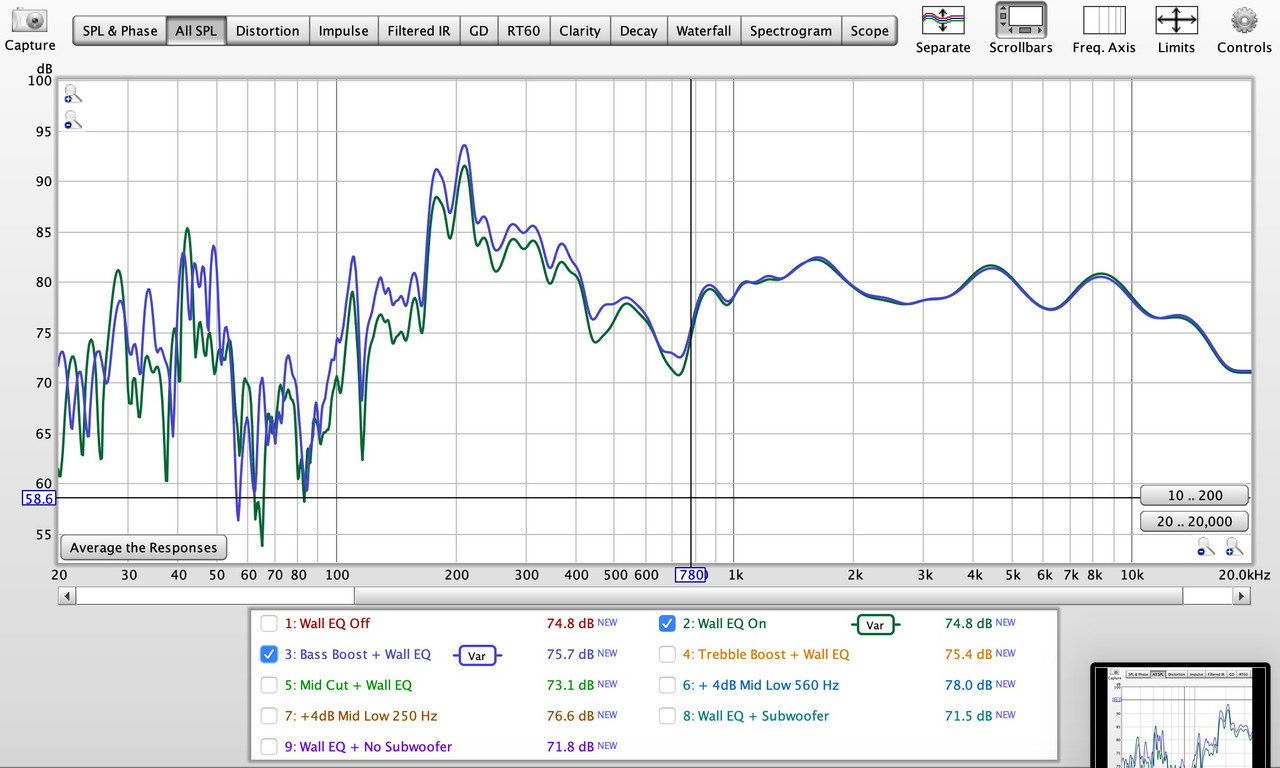Image resolution: width=1280 pixels, height=768 pixels.
Task: Click the vertical zoom-out magnifier at the top left
Action: [72, 120]
